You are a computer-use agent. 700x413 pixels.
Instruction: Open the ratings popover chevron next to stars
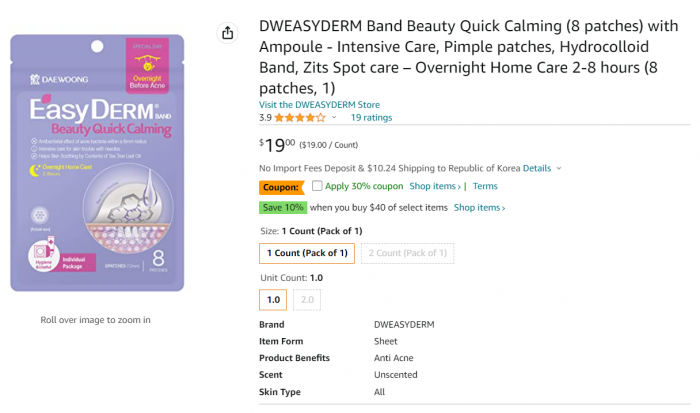click(334, 117)
